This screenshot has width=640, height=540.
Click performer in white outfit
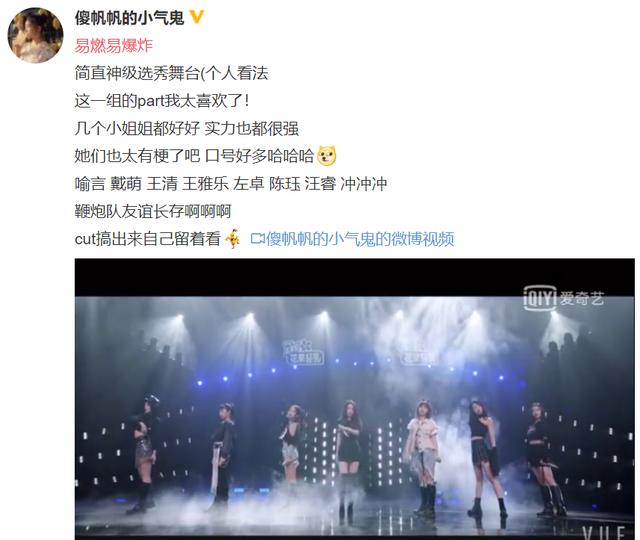424,457
